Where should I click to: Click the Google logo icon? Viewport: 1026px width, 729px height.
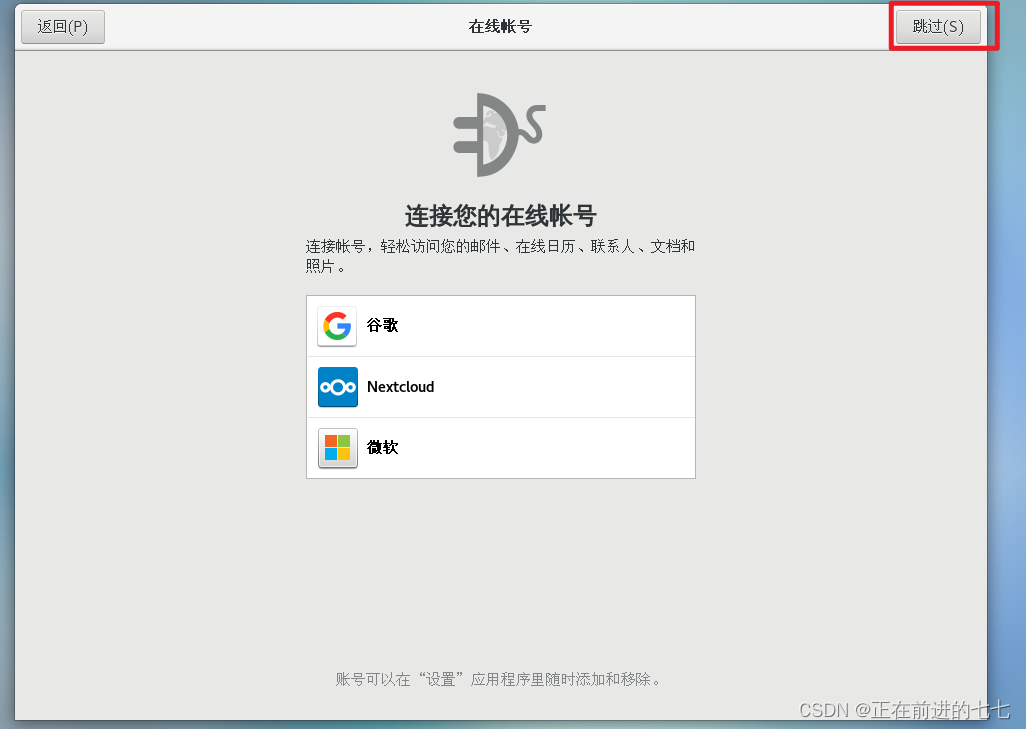[x=337, y=326]
